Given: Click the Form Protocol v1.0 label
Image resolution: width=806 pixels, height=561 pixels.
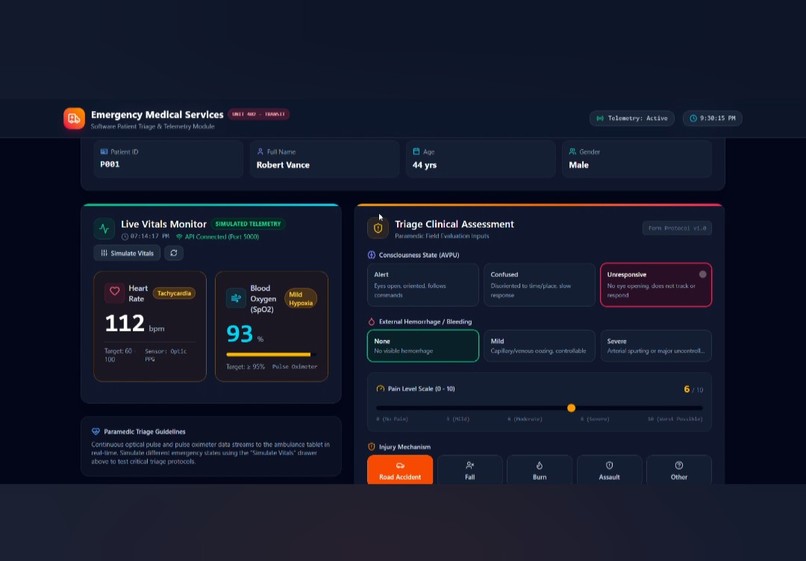Looking at the screenshot, I should (677, 228).
